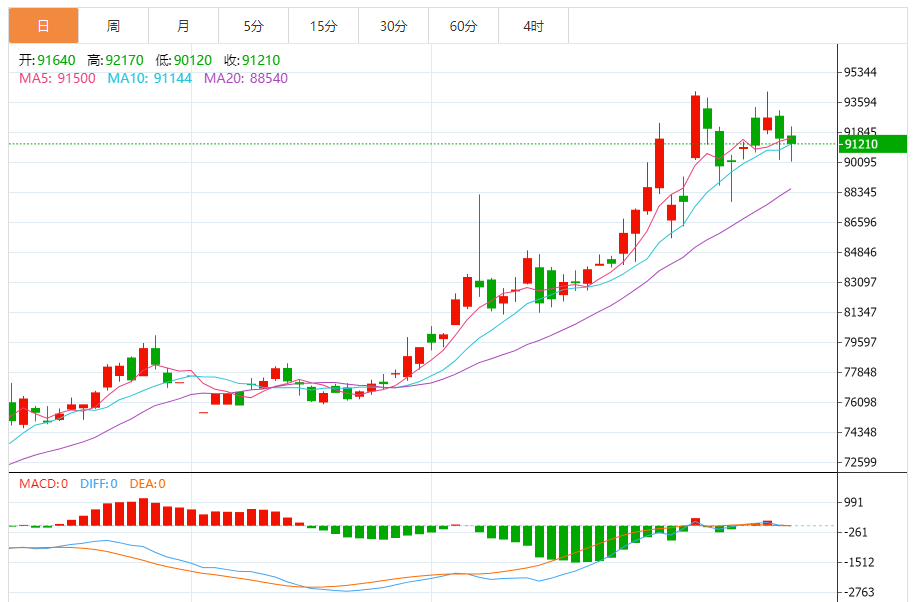This screenshot has width=915, height=602.
Task: Click the orange DEA:0 indicator label
Action: point(146,484)
